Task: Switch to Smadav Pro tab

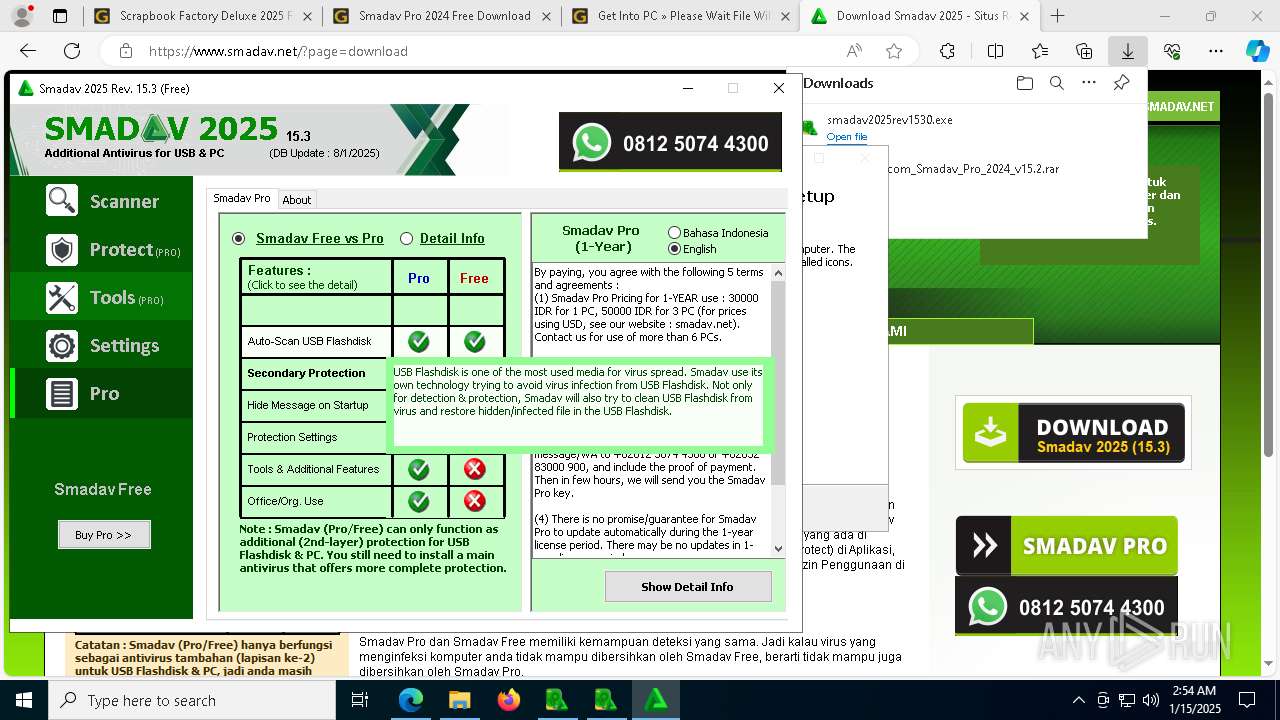Action: pos(242,198)
